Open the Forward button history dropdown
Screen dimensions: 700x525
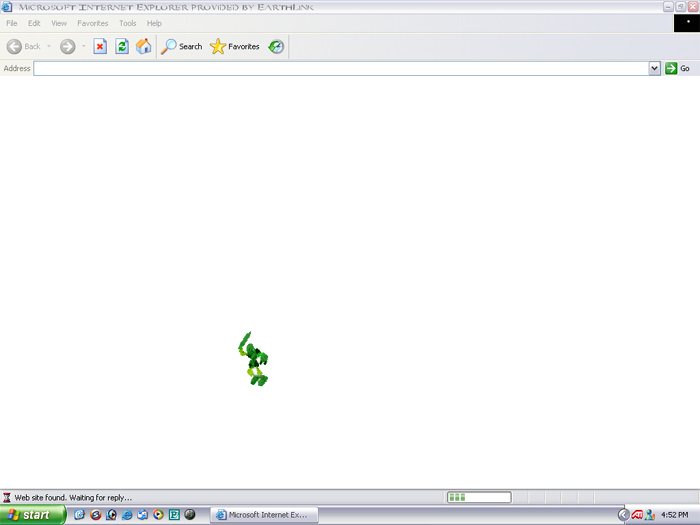pyautogui.click(x=83, y=46)
